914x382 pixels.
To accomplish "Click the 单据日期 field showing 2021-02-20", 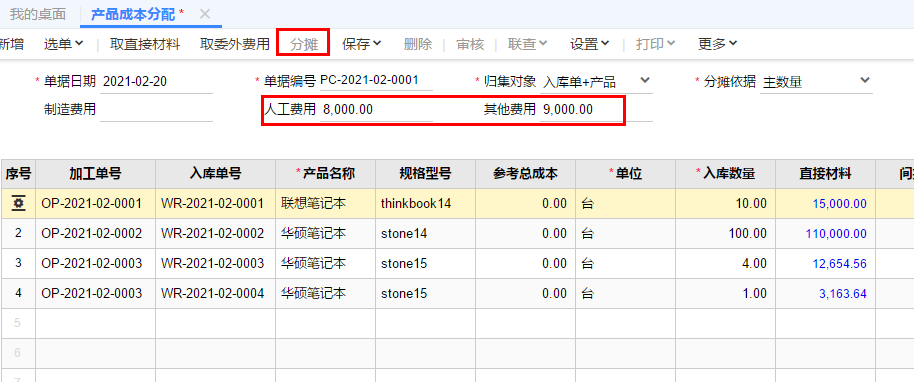I will point(156,82).
